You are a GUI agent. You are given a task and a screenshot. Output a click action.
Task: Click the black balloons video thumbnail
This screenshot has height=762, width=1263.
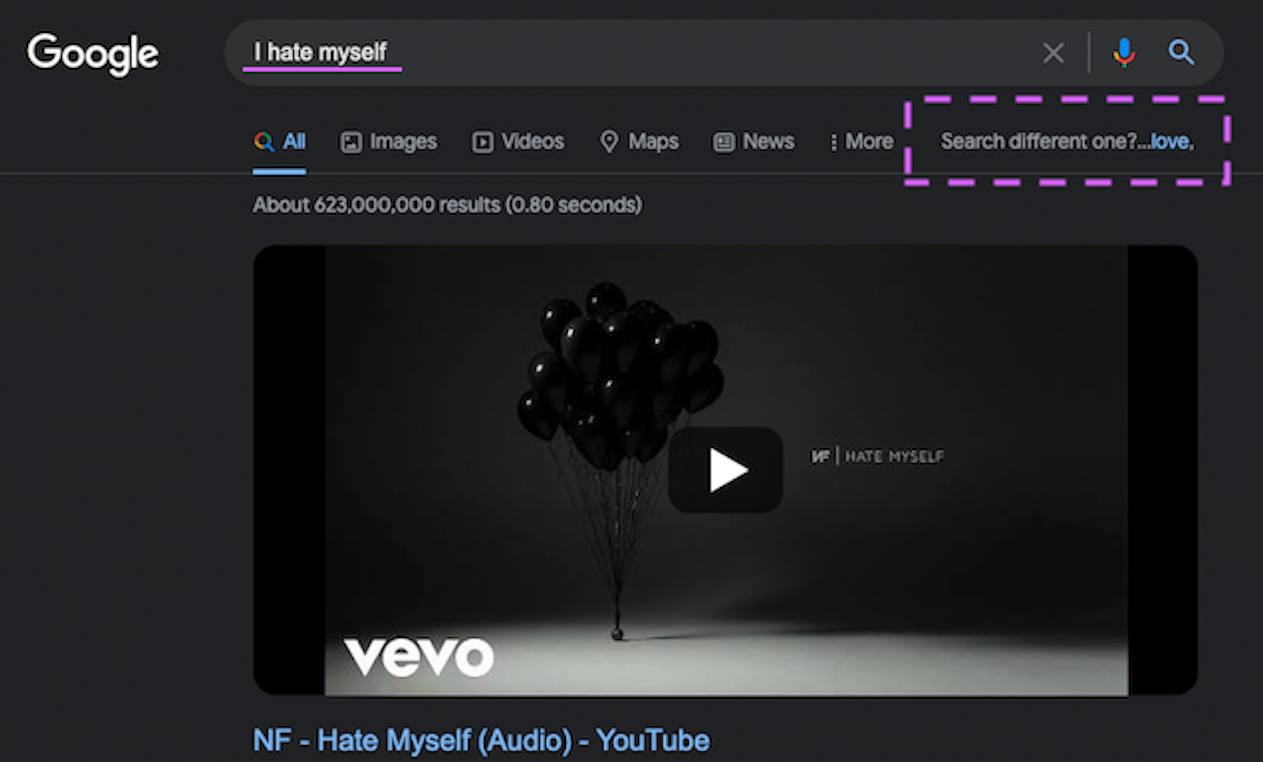[x=726, y=470]
